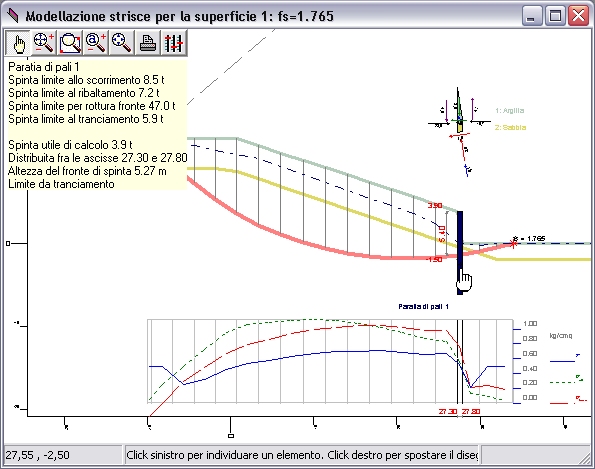
Task: Click the red 5.40 height dimension label
Action: click(442, 234)
